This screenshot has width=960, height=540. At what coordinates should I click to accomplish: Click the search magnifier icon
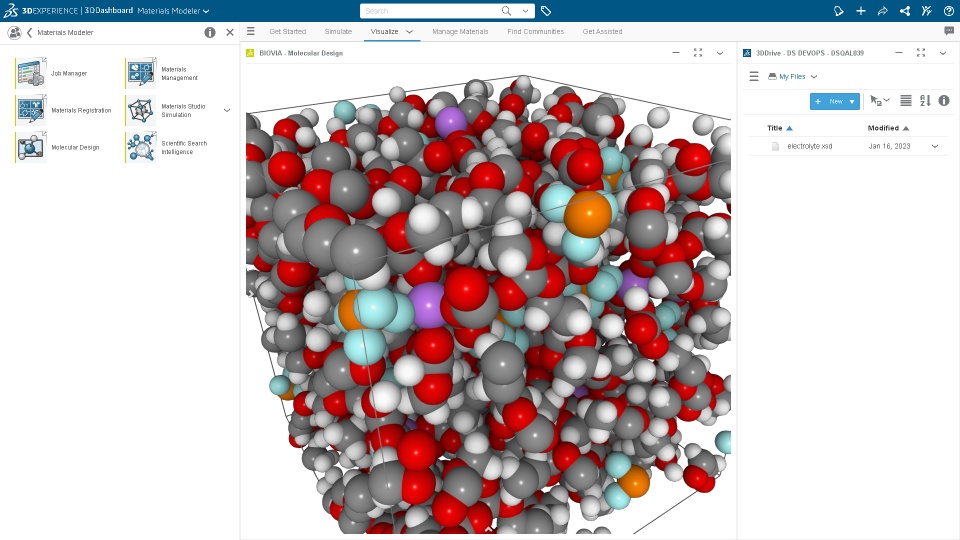tap(506, 10)
